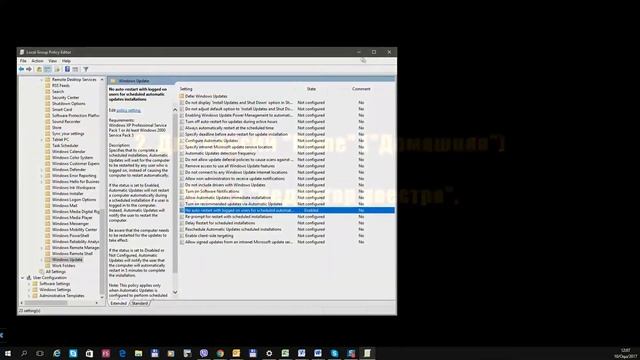
Task: Click the Filter funnel toolbar icon
Action: 86,69
